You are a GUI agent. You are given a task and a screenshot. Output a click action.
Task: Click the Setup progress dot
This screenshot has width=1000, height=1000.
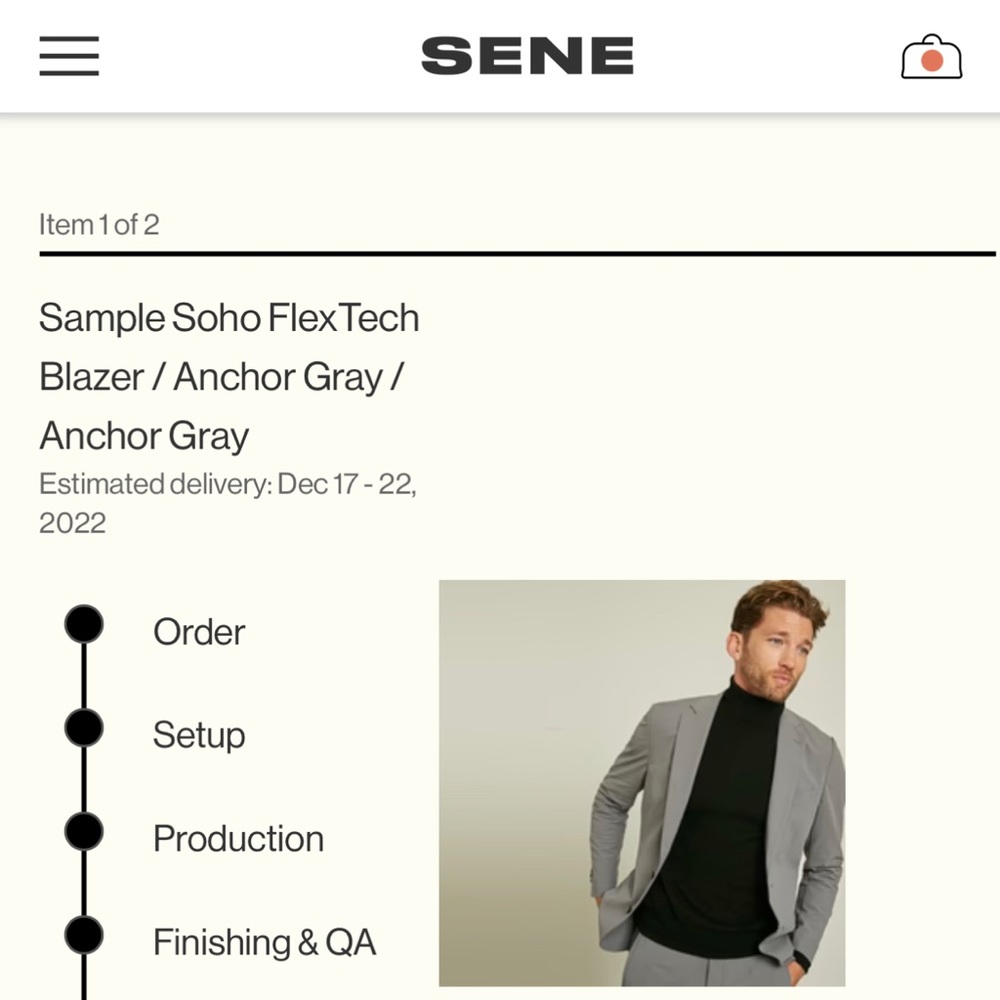click(x=84, y=729)
